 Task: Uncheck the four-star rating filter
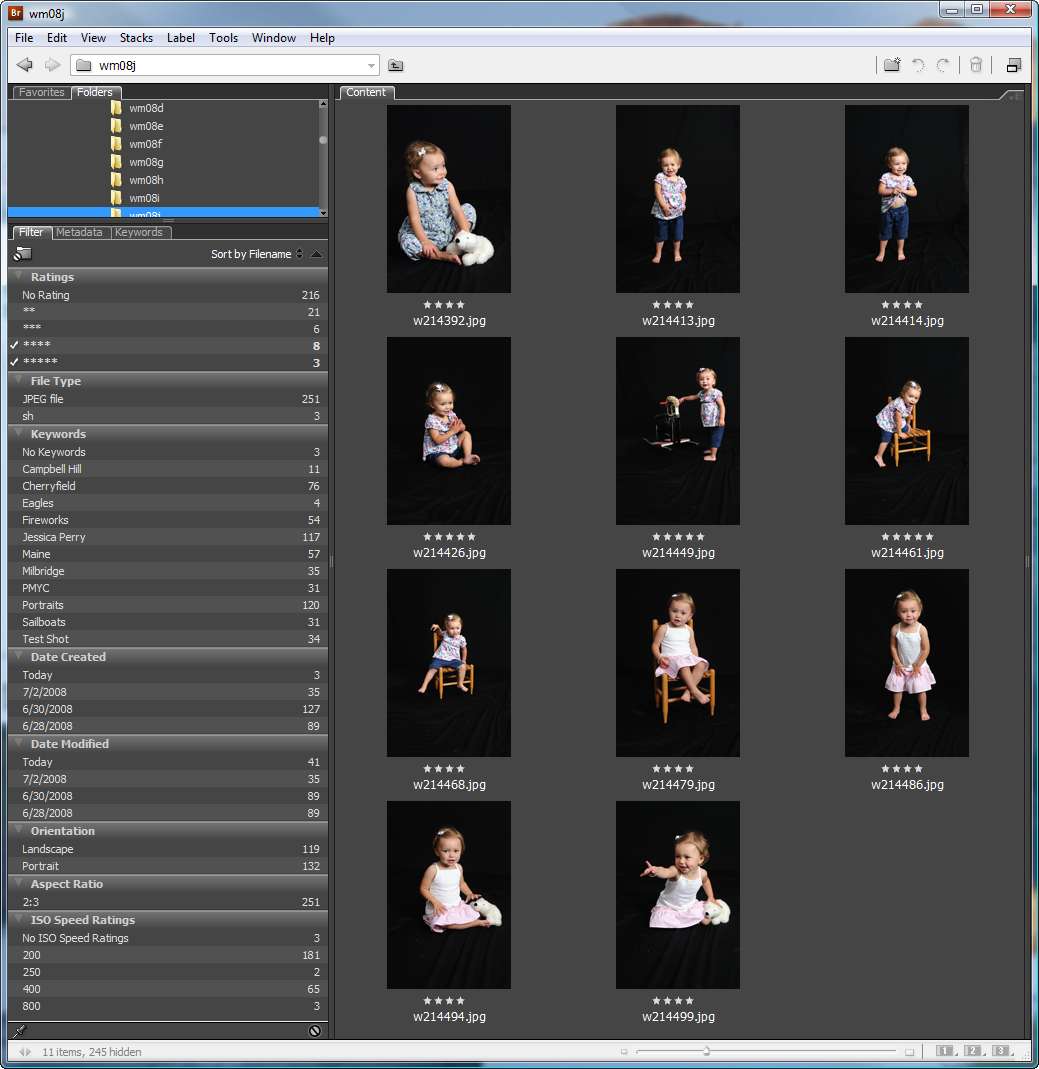click(x=168, y=346)
